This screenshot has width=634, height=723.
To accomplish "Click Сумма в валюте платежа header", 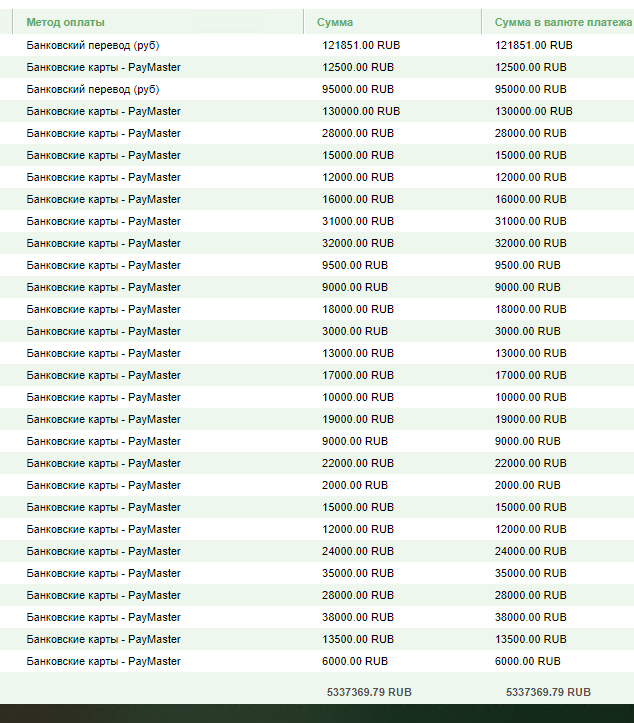I will (x=563, y=22).
